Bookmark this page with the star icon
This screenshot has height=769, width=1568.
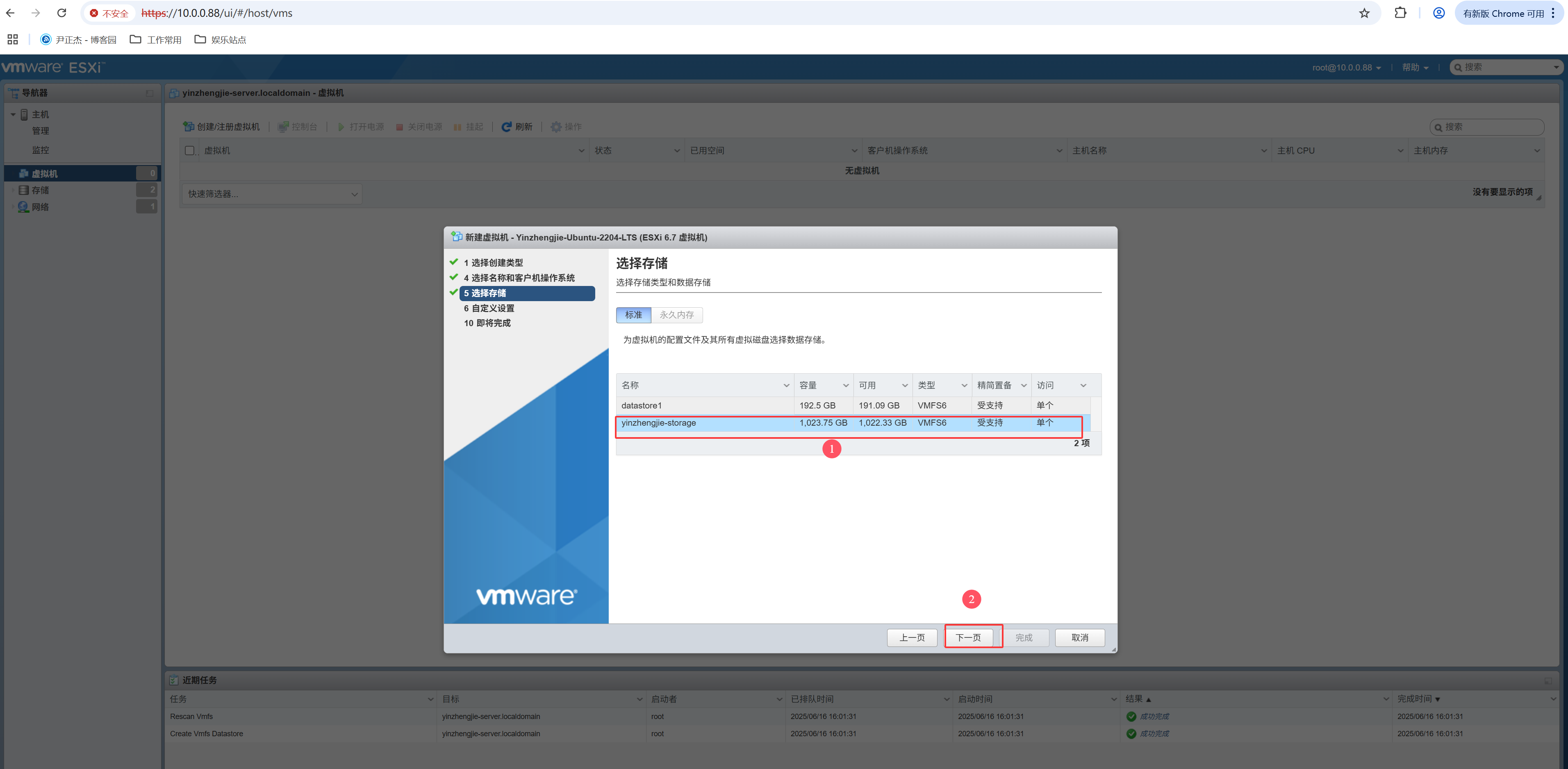[1364, 13]
